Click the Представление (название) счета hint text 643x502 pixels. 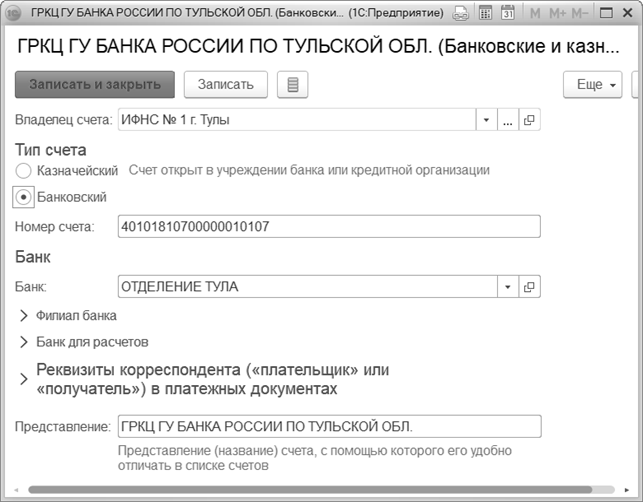click(315, 458)
